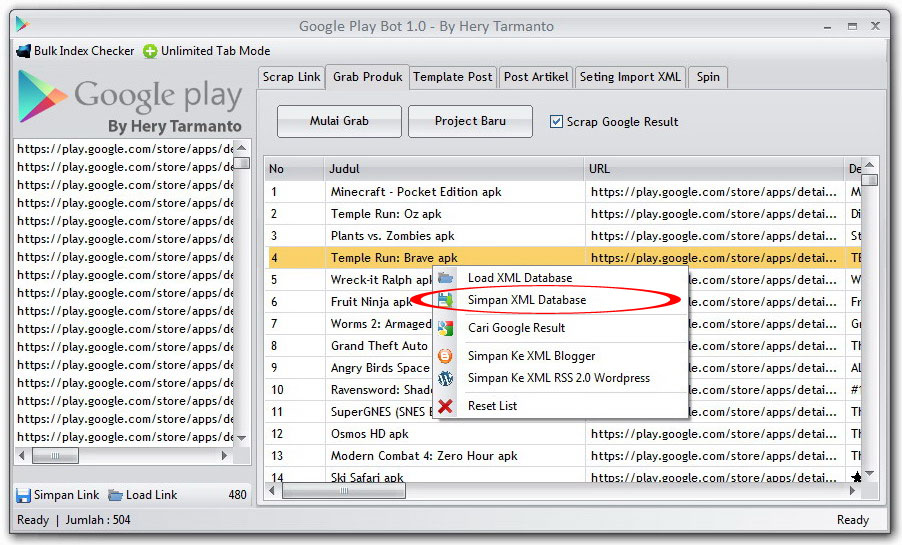Viewport: 902px width, 545px height.
Task: Choose Simpan XML Database menu entry
Action: pos(560,300)
